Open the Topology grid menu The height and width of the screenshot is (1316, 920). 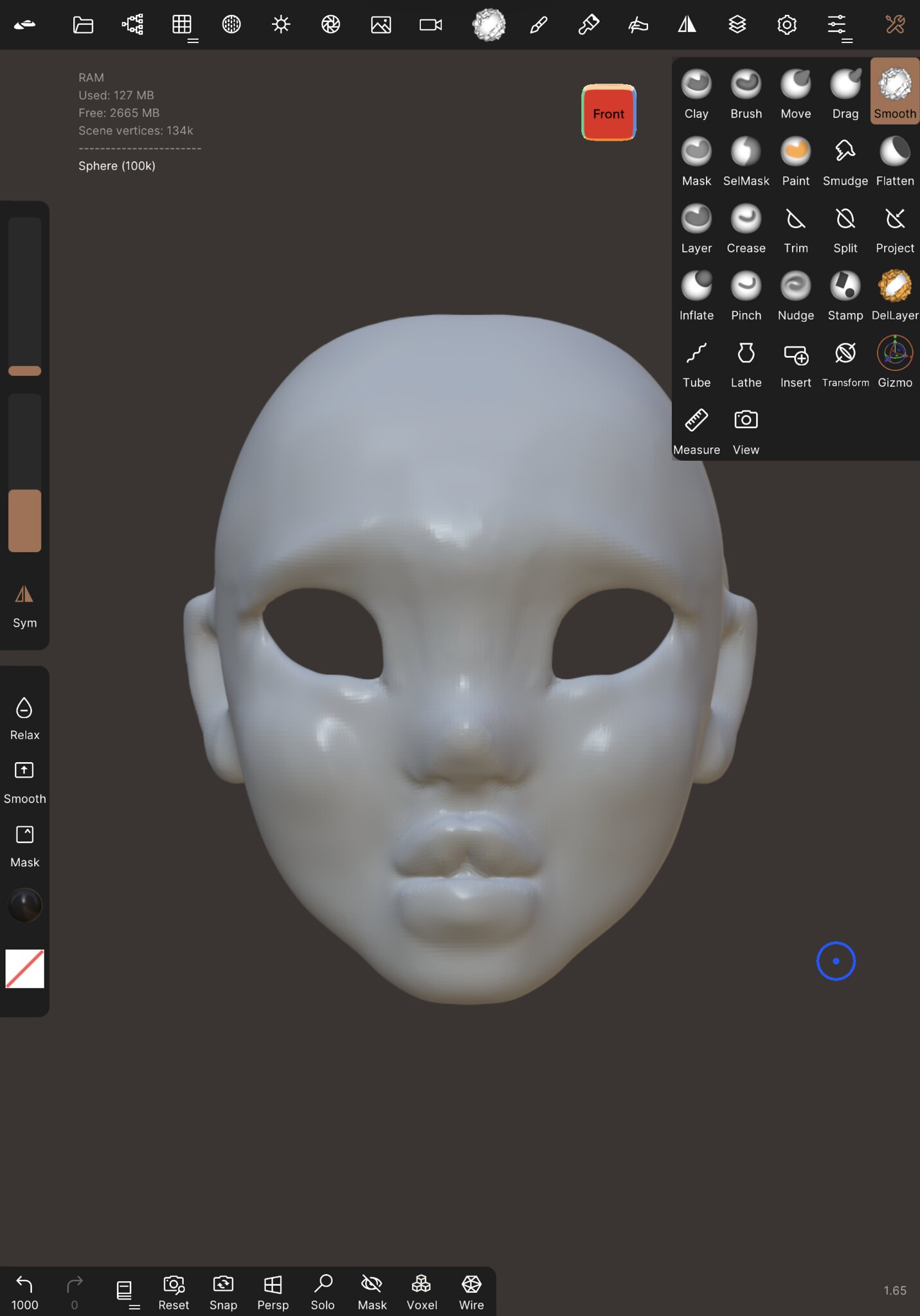pos(182,24)
